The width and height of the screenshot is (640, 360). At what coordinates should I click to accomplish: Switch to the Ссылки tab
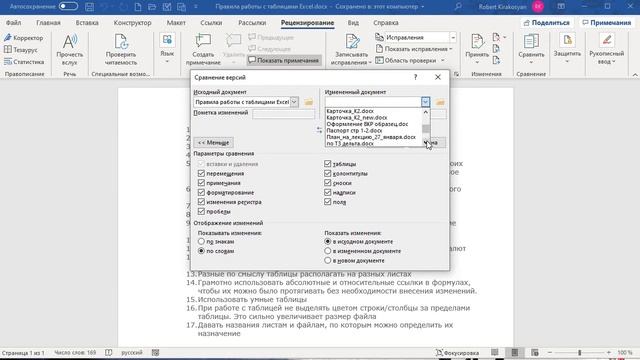pyautogui.click(x=211, y=23)
